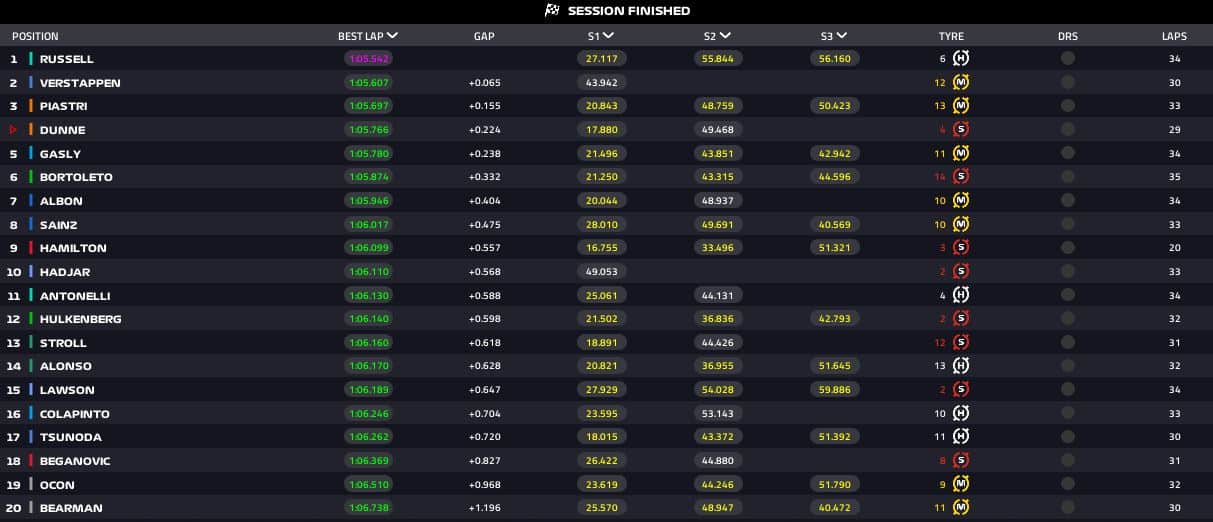Click Tsunoda's hard tyre icon
The width and height of the screenshot is (1213, 522).
coord(961,437)
